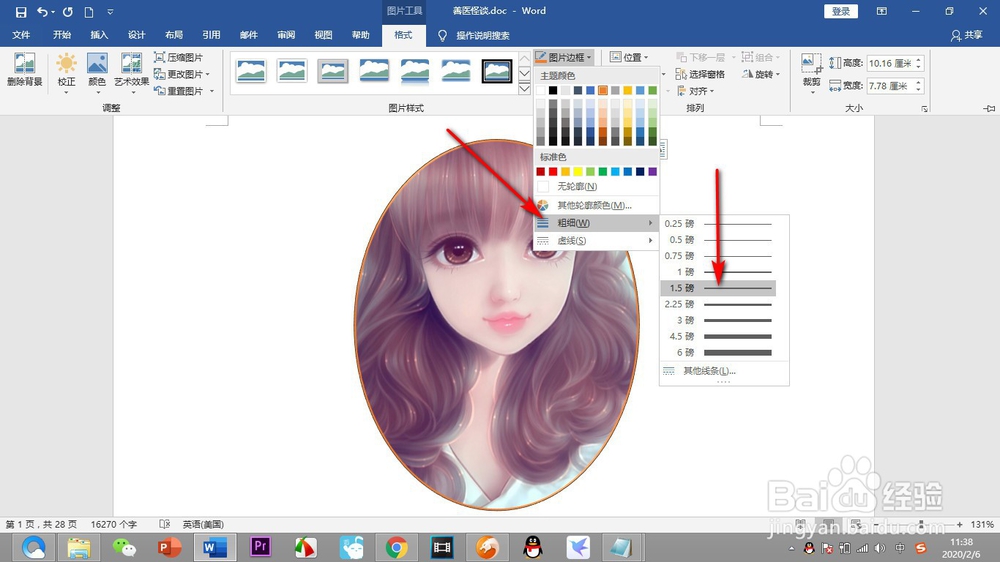Switch to the Design (设计) tab
1000x562 pixels.
click(x=136, y=35)
